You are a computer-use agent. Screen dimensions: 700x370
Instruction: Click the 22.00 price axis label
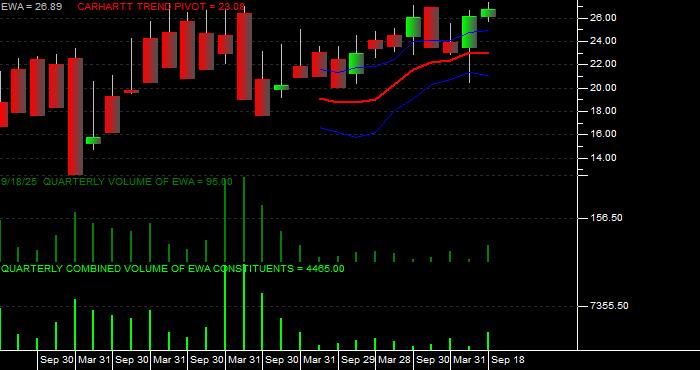[603, 64]
